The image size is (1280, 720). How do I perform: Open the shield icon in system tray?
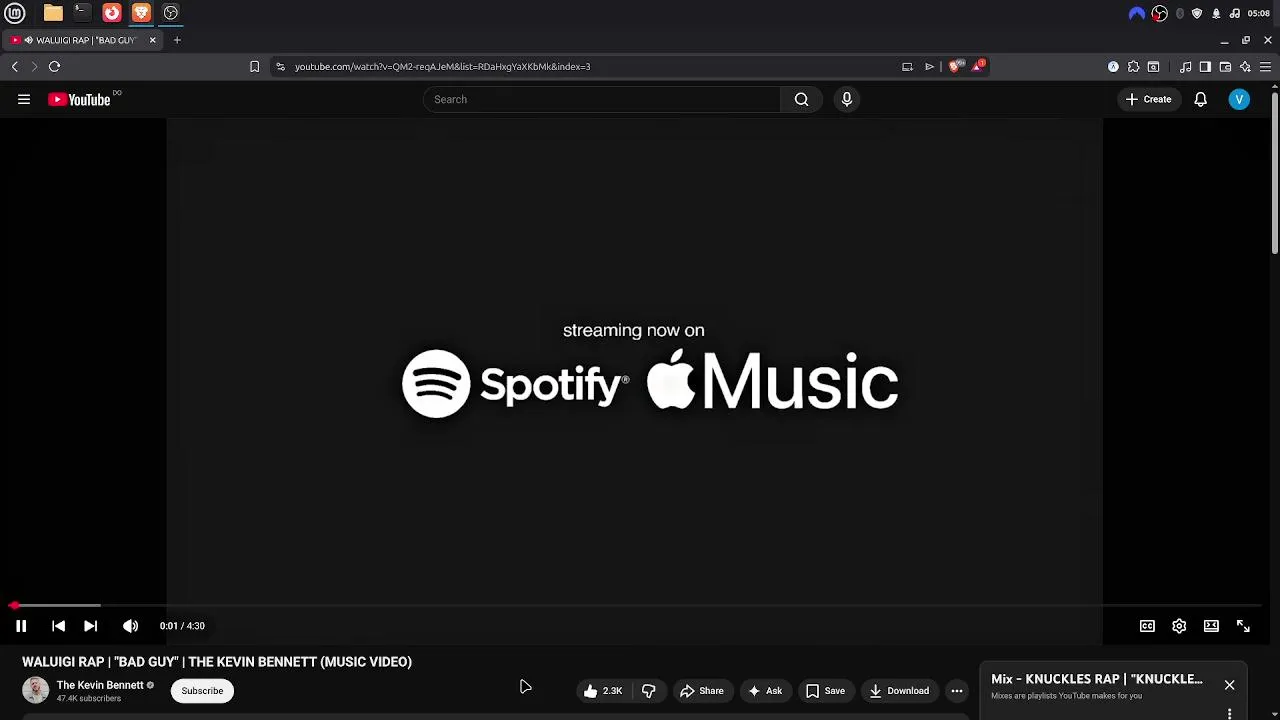[1197, 13]
